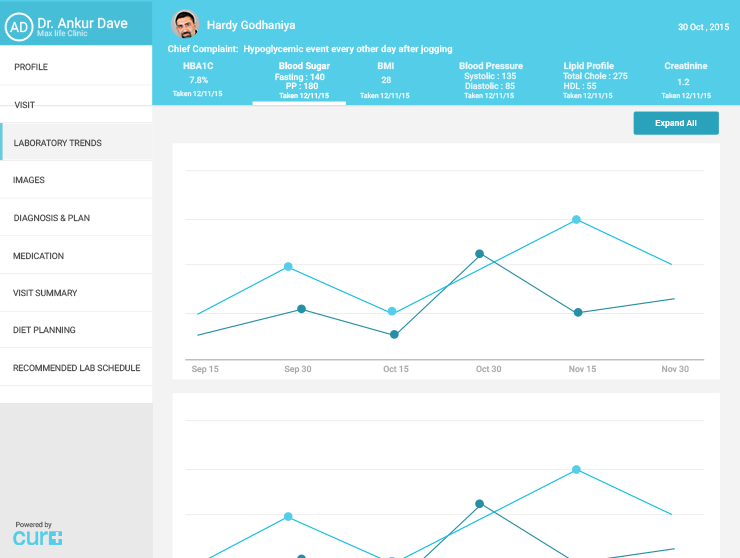
Task: Click the light-blue Nov 15 peak point, top chart
Action: (576, 220)
